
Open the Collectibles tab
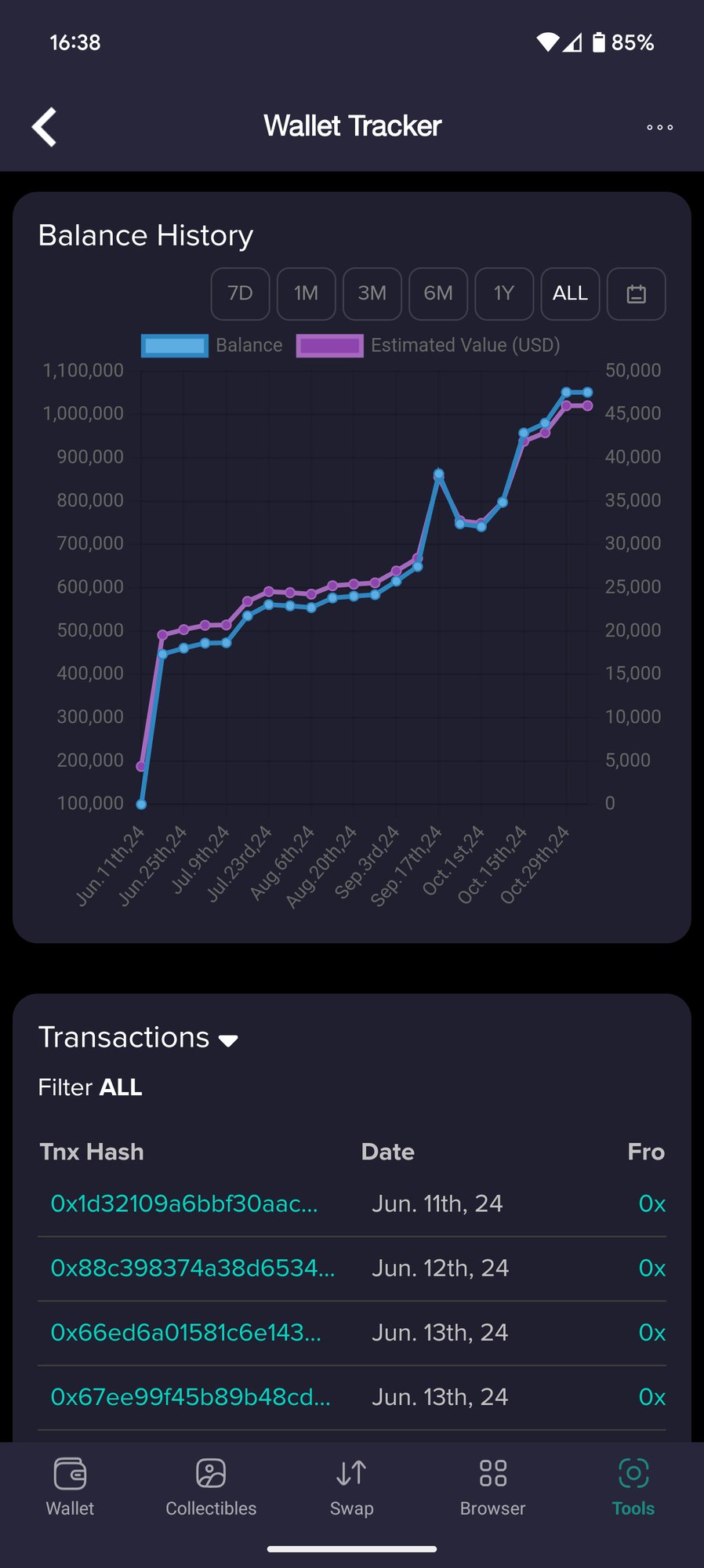pos(211,1487)
